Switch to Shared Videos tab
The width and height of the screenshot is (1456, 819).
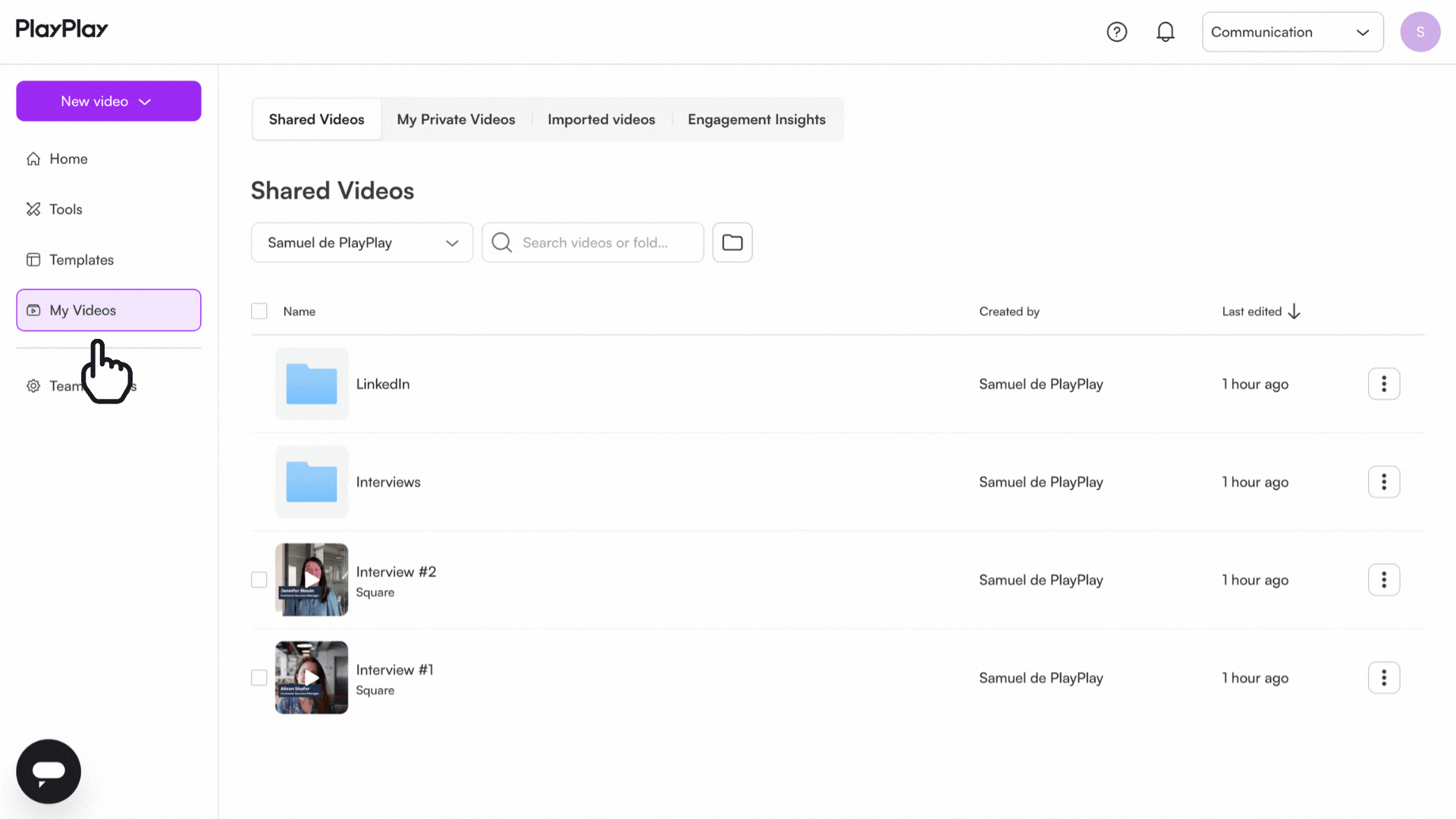click(316, 120)
